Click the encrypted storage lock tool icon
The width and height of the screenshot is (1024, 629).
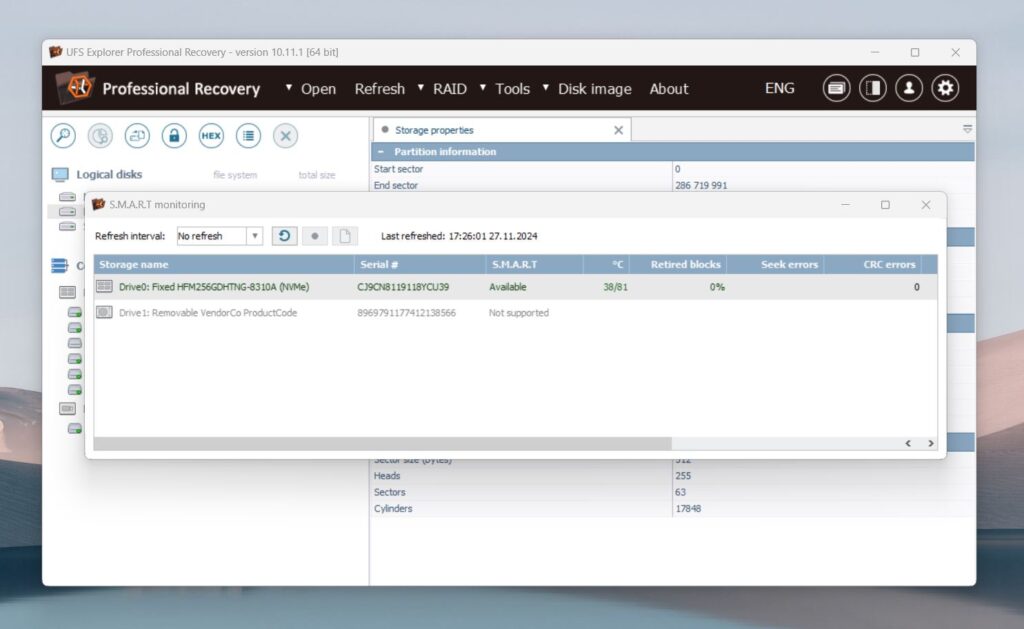point(173,135)
